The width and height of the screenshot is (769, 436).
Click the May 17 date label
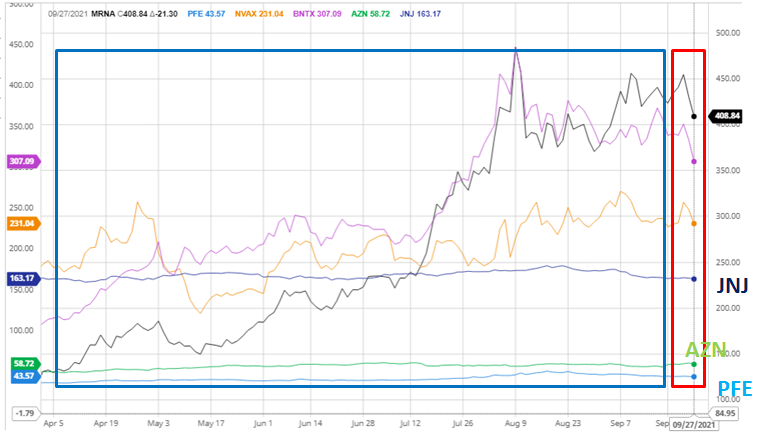(x=210, y=423)
